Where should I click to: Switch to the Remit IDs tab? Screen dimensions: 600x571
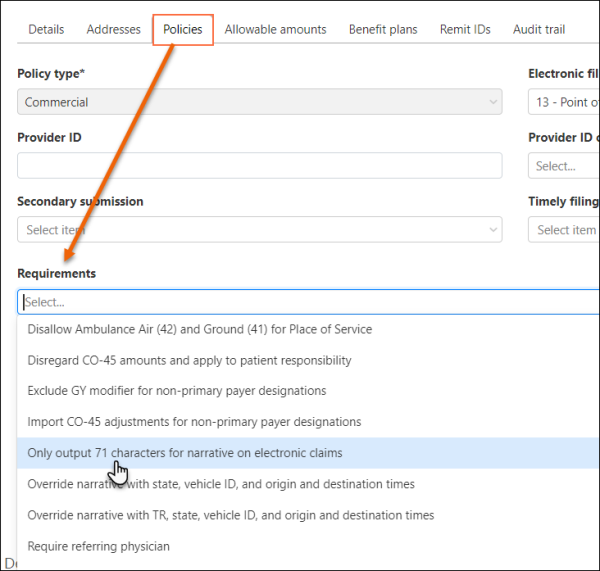tap(465, 29)
